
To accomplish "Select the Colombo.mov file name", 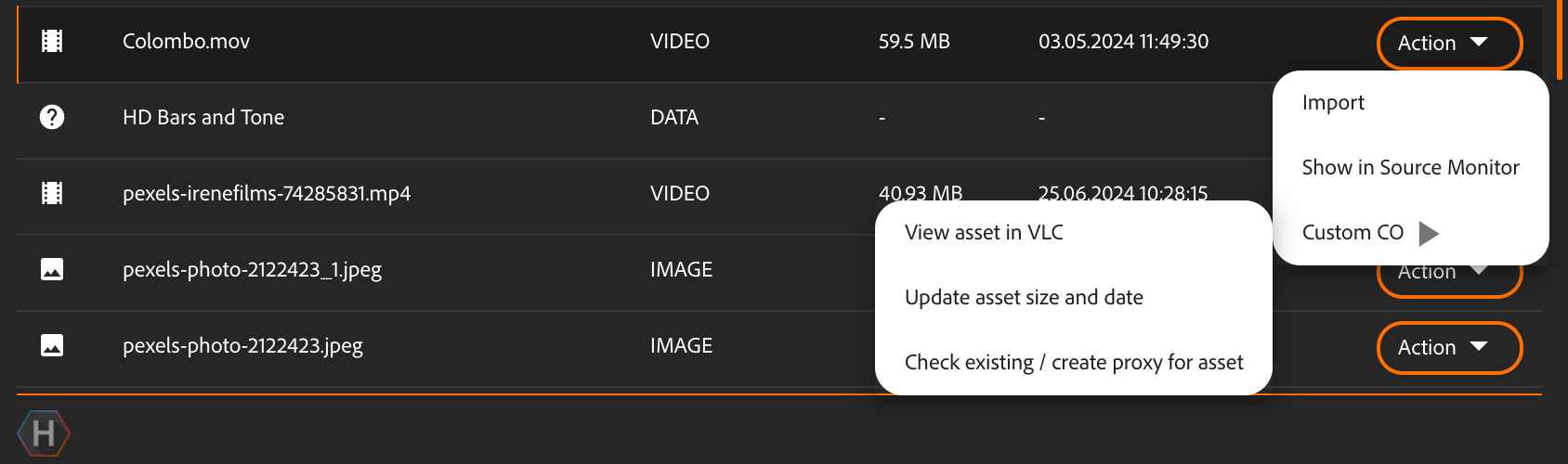I will coord(186,41).
